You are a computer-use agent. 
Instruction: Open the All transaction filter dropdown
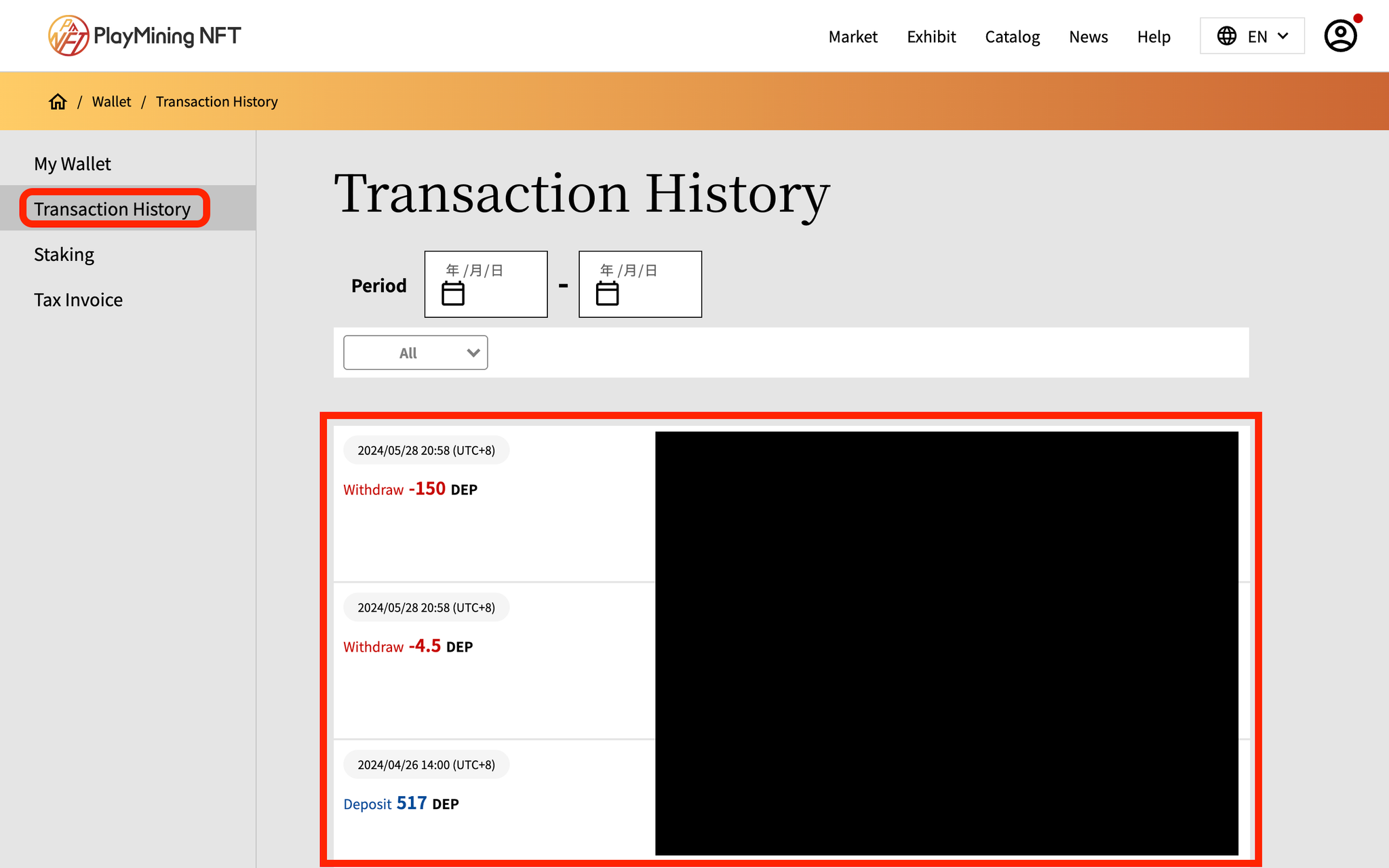point(415,353)
